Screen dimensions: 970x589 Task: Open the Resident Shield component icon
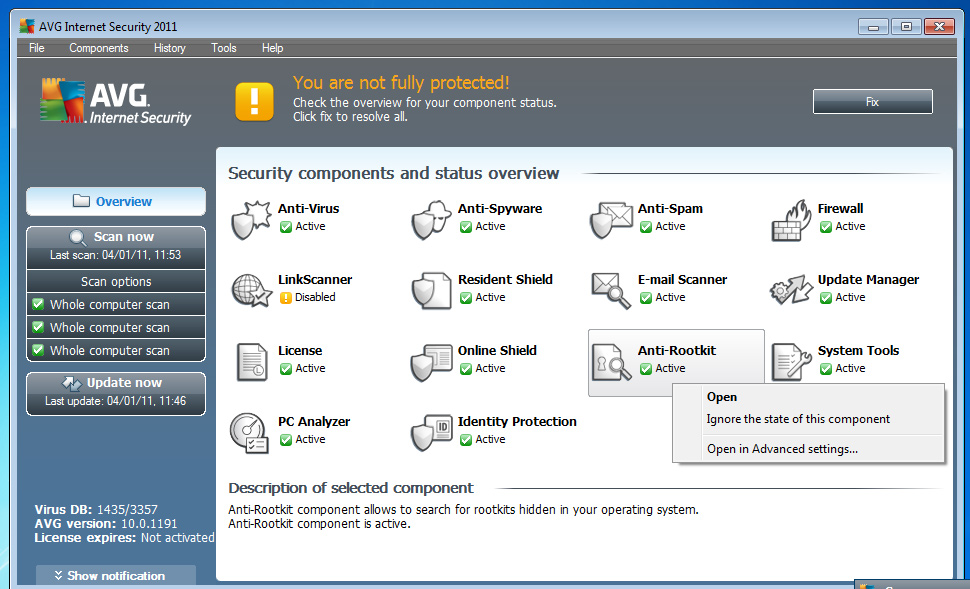click(431, 290)
